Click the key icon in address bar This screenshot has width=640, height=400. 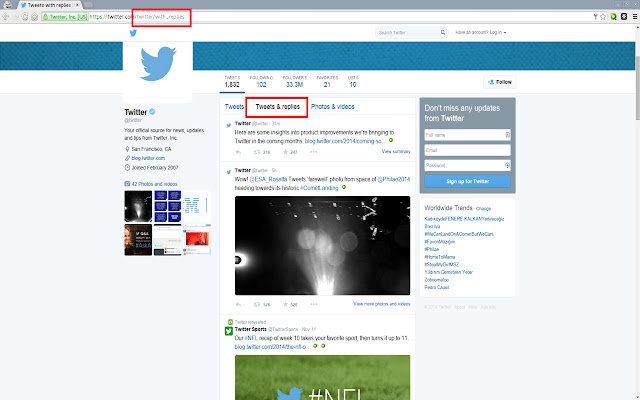[x=595, y=17]
